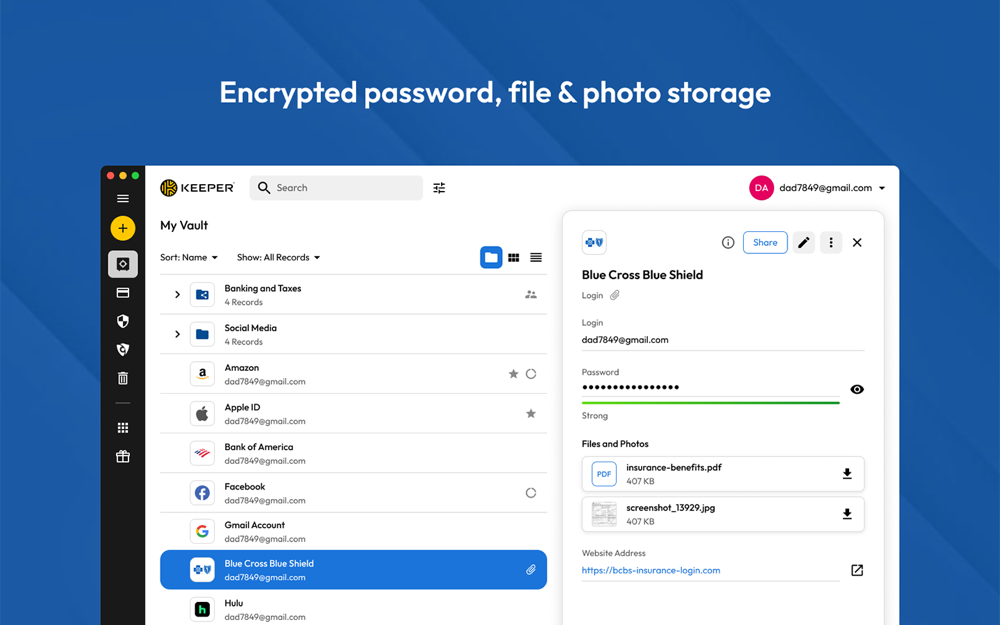Click insurance-benefits.pdf file name
1000x625 pixels.
673,467
